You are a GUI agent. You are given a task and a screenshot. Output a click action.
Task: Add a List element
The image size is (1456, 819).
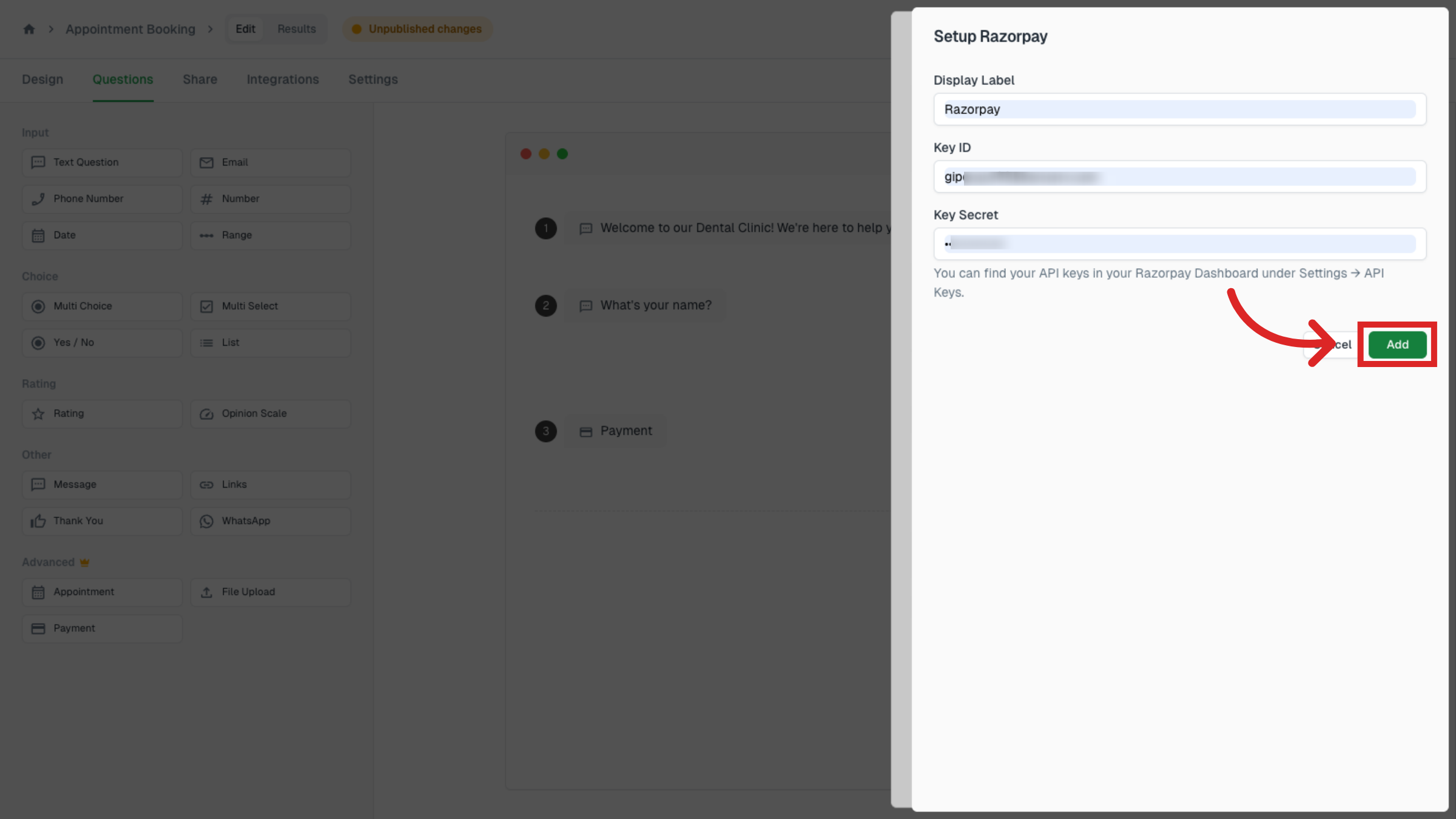point(271,343)
